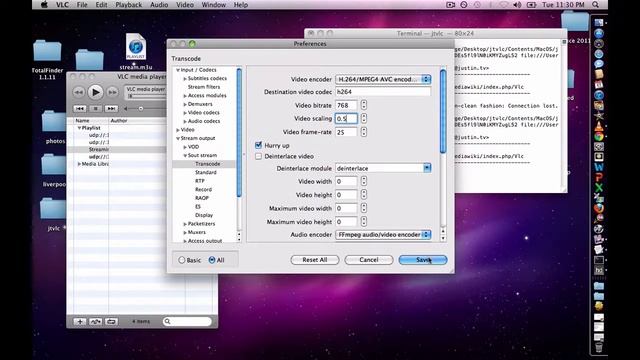Click the next track button in VLC
640x360 pixels.
coord(111,109)
